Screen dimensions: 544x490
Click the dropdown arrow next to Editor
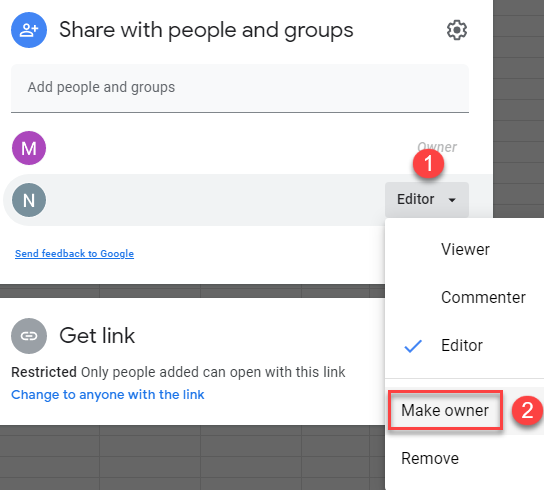coord(452,200)
